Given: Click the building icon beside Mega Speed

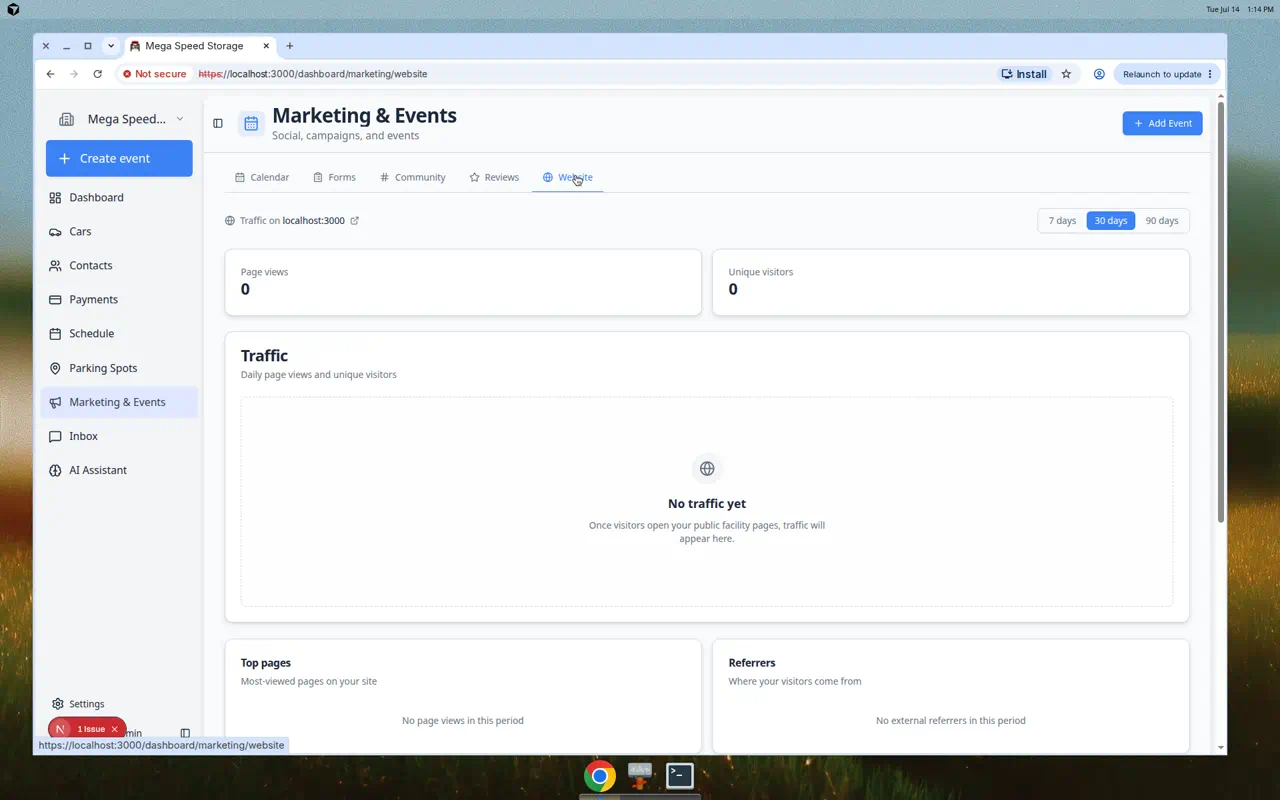Looking at the screenshot, I should tap(66, 119).
